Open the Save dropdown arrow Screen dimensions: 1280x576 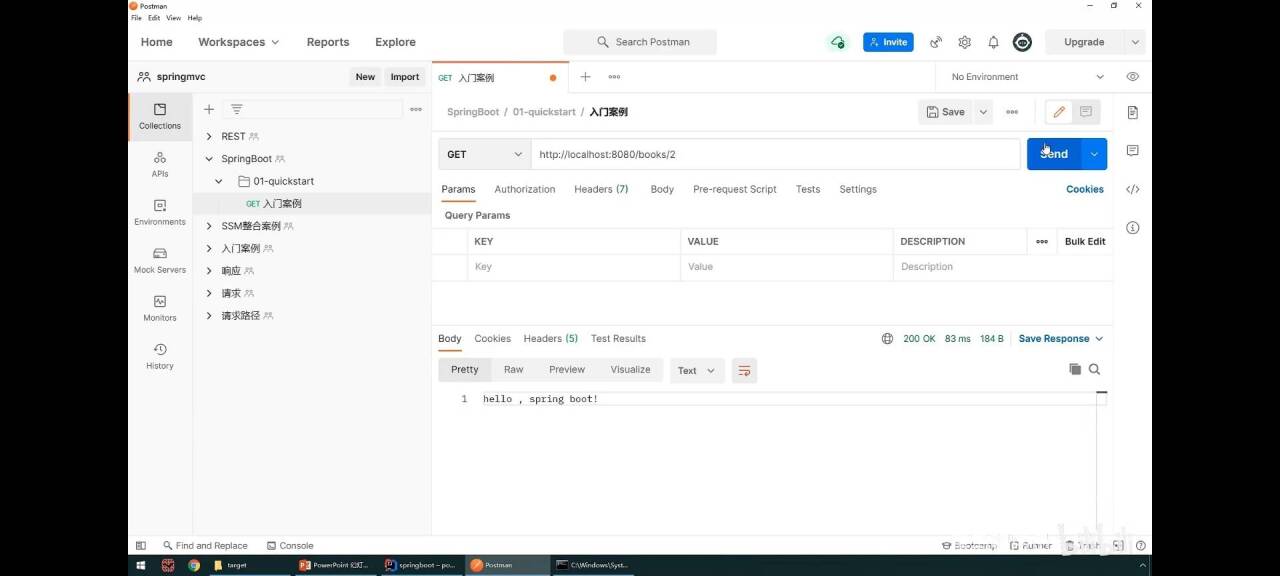tap(984, 112)
